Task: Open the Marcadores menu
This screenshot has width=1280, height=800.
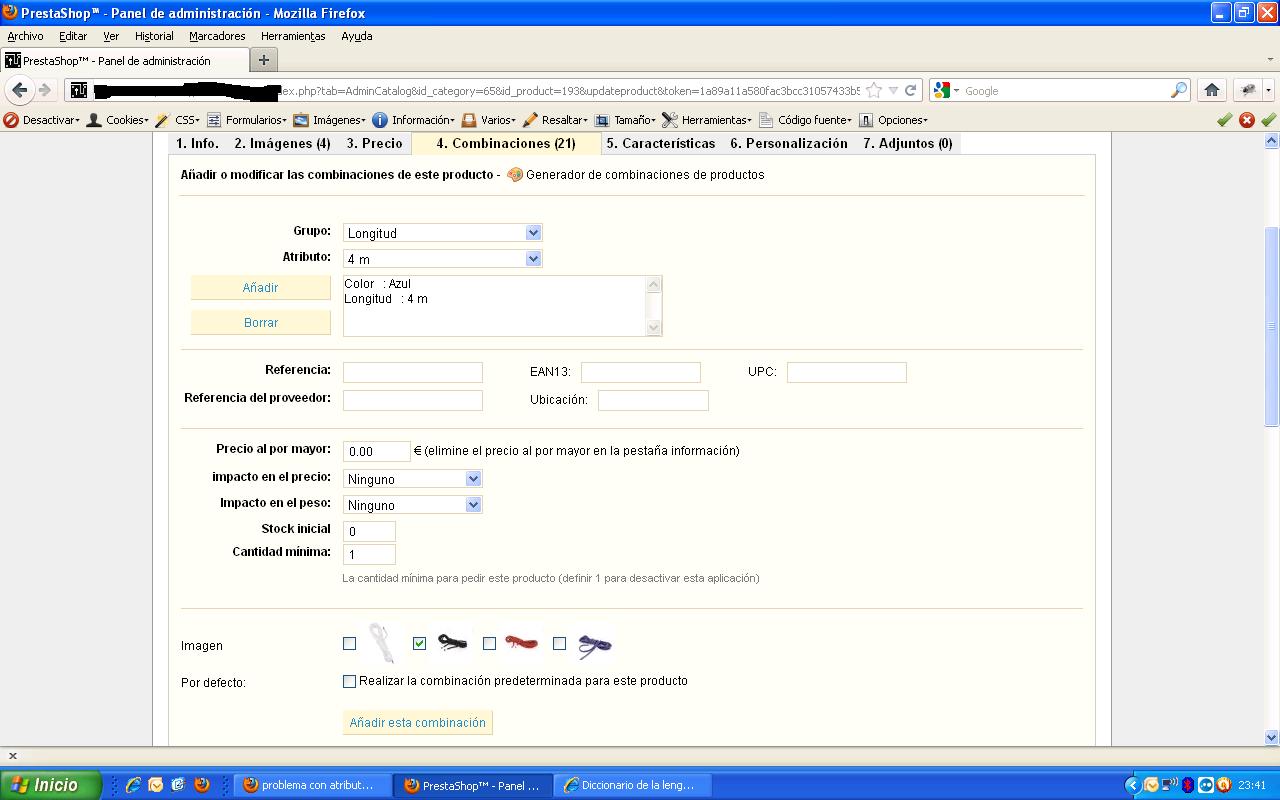Action: (x=217, y=36)
